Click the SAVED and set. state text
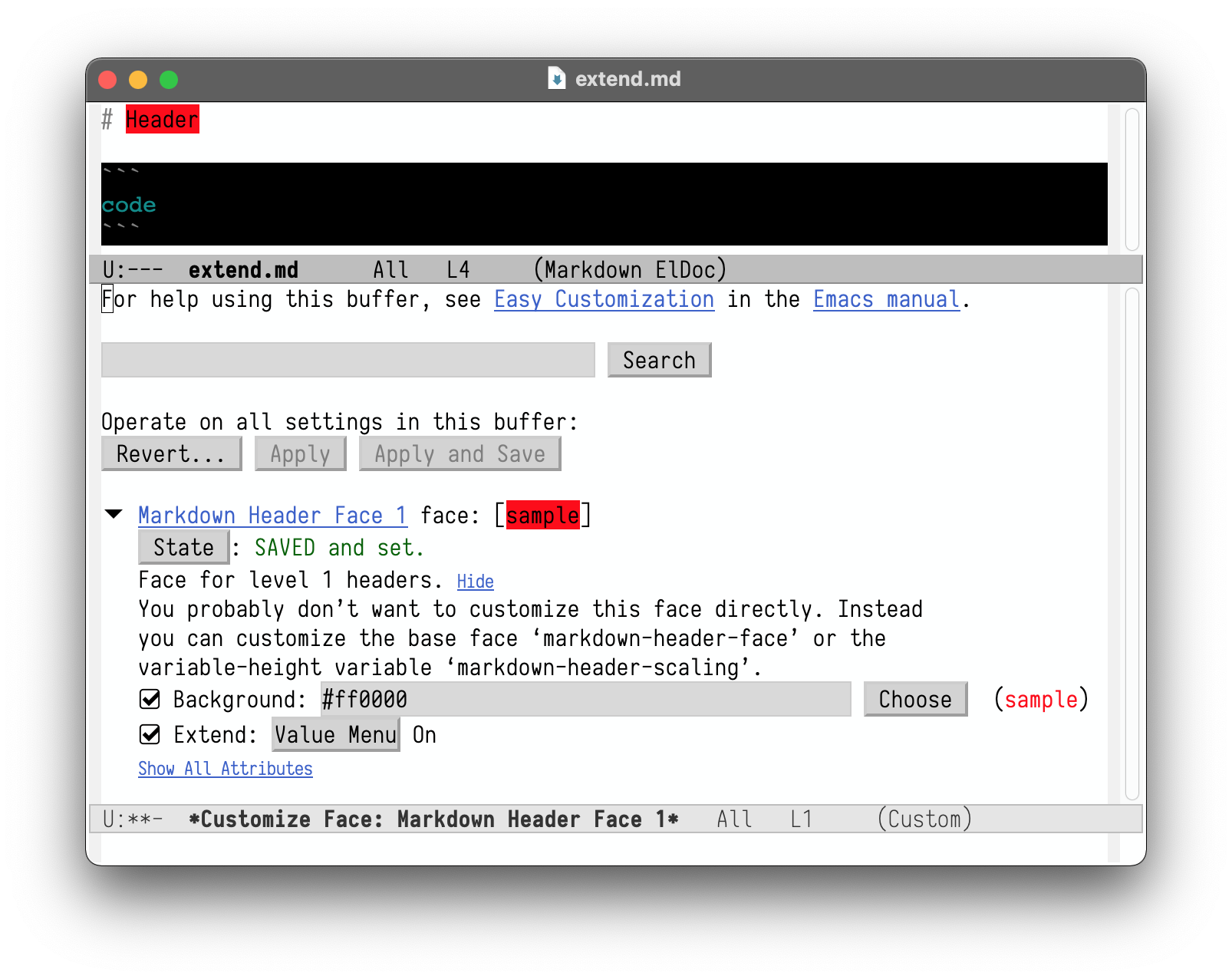This screenshot has height=979, width=1232. tap(339, 547)
